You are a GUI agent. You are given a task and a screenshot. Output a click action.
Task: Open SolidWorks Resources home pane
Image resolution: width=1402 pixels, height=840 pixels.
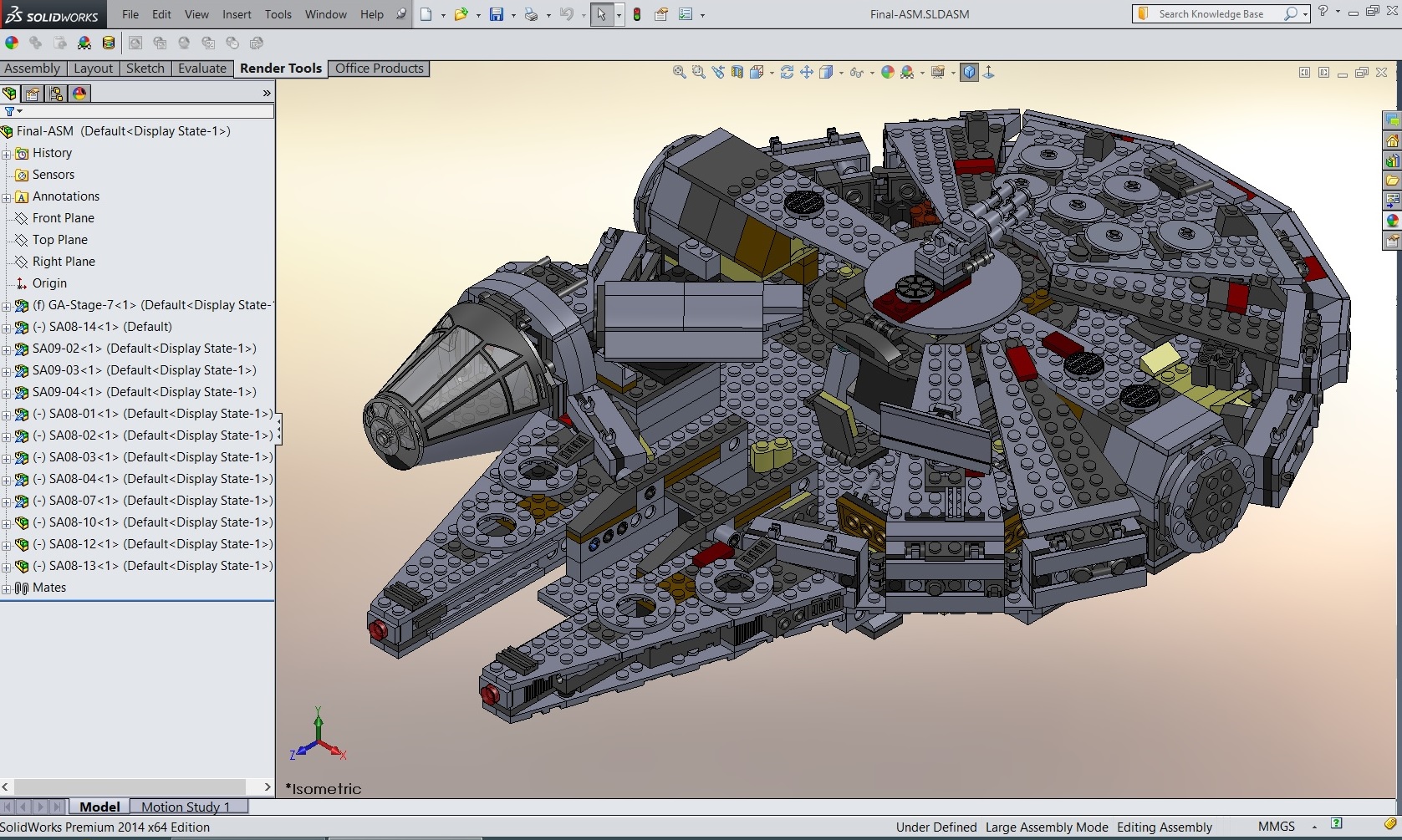point(1392,140)
